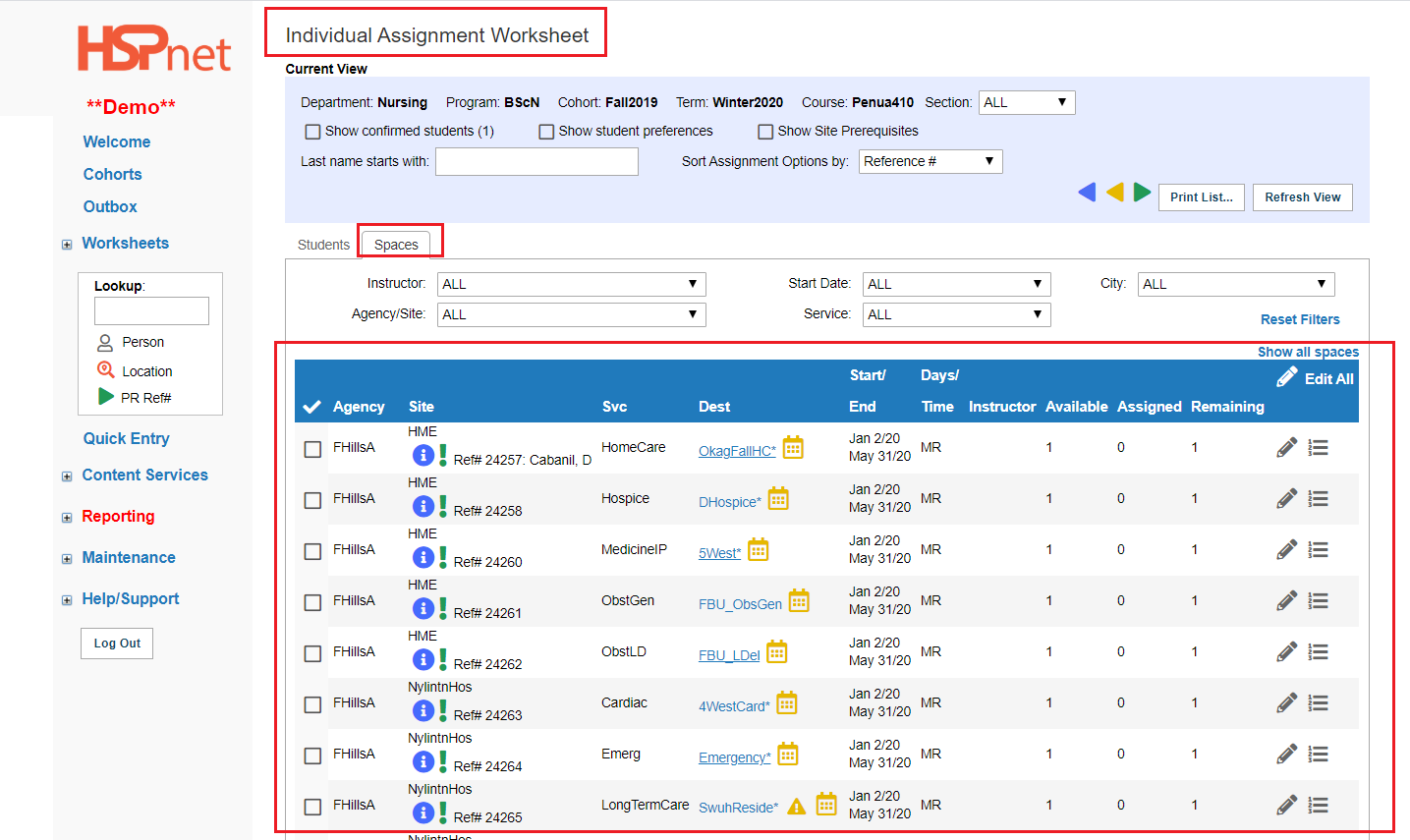Expand the Worksheets menu tree

coord(67,245)
